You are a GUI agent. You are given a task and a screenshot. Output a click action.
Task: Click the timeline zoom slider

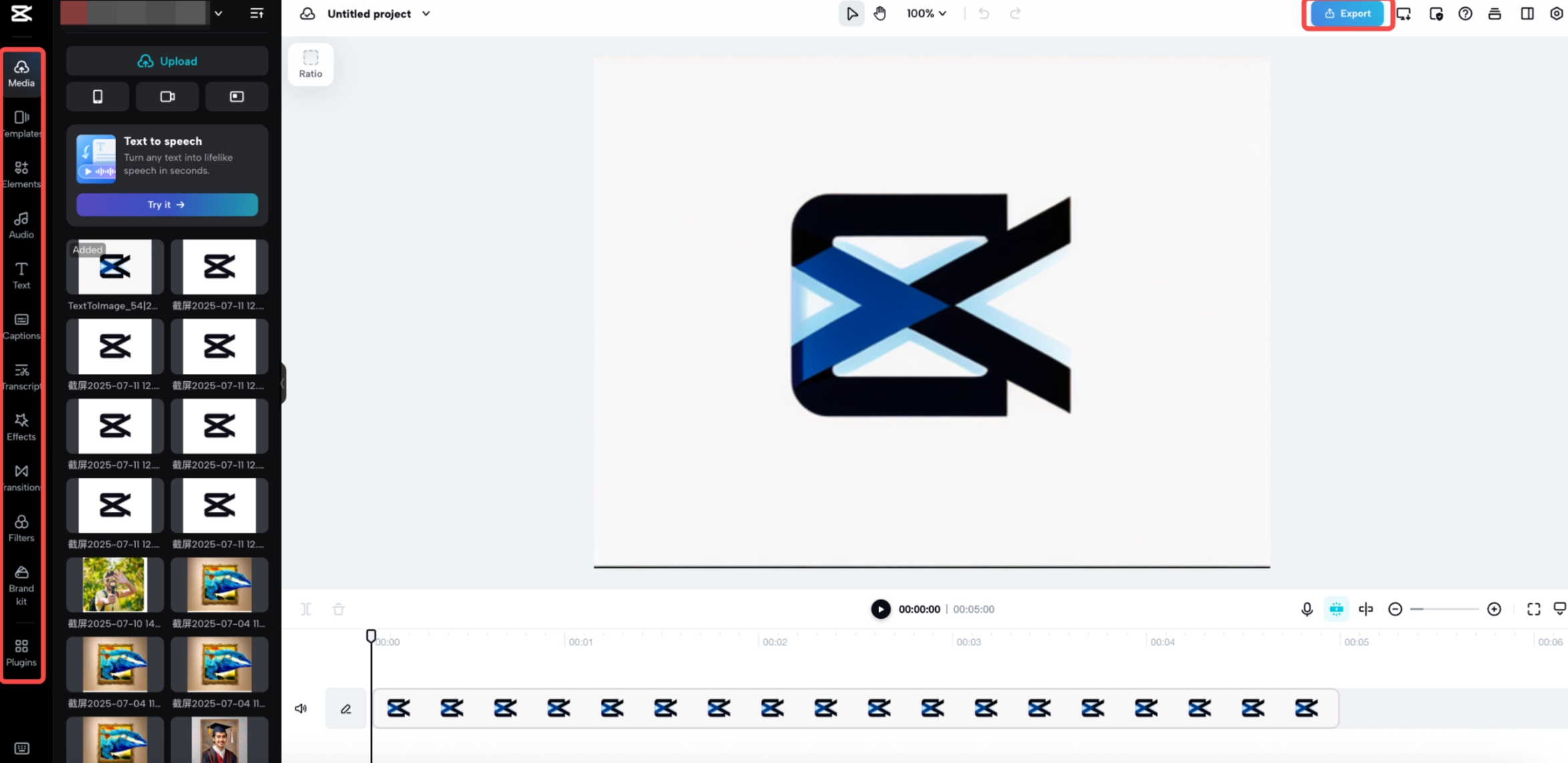(x=1445, y=609)
